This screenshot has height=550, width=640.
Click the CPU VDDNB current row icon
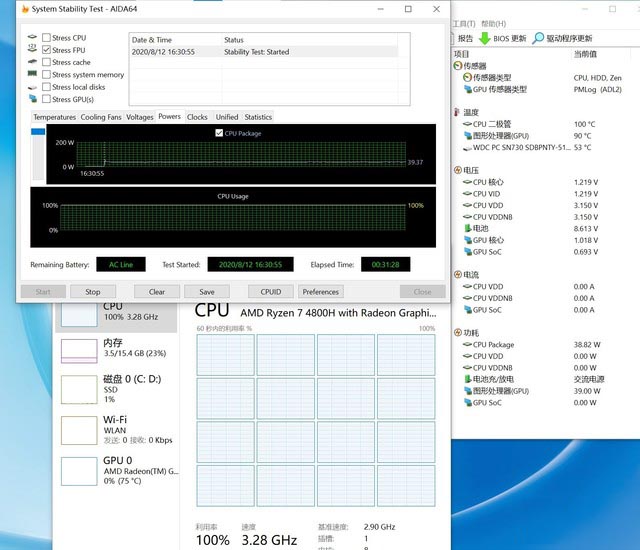coord(467,298)
